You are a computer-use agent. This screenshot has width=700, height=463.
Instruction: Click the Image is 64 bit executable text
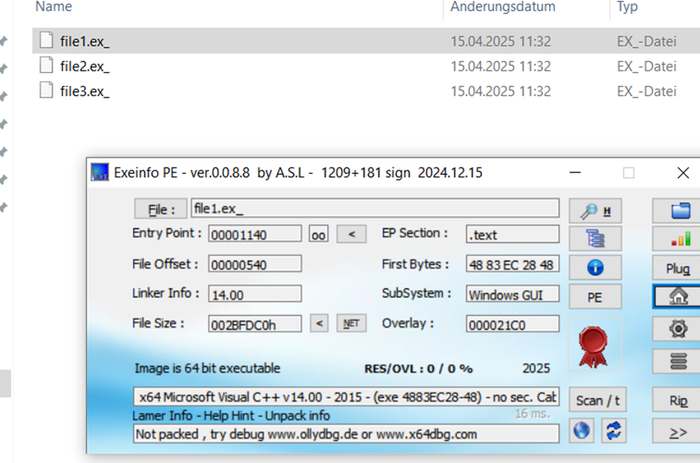[208, 368]
